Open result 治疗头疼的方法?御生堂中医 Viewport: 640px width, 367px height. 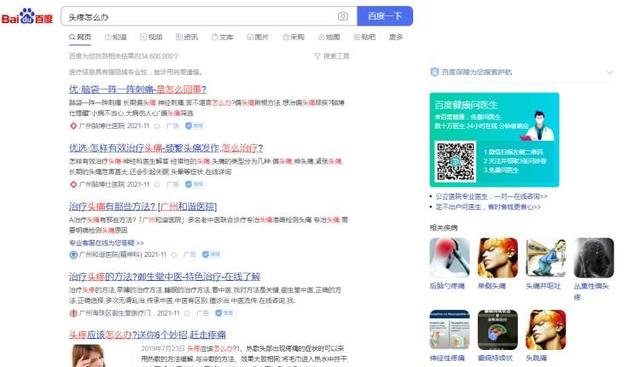[164, 277]
